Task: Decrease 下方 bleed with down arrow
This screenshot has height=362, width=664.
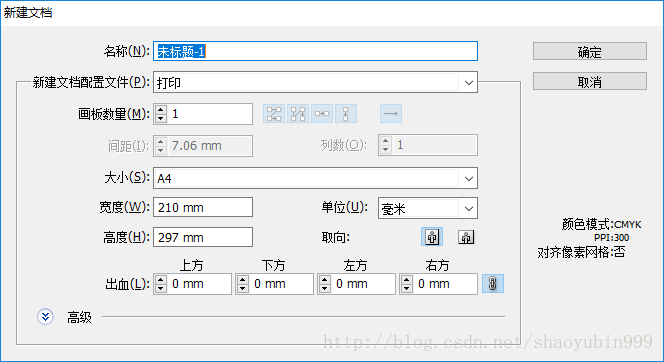Action: tap(243, 288)
